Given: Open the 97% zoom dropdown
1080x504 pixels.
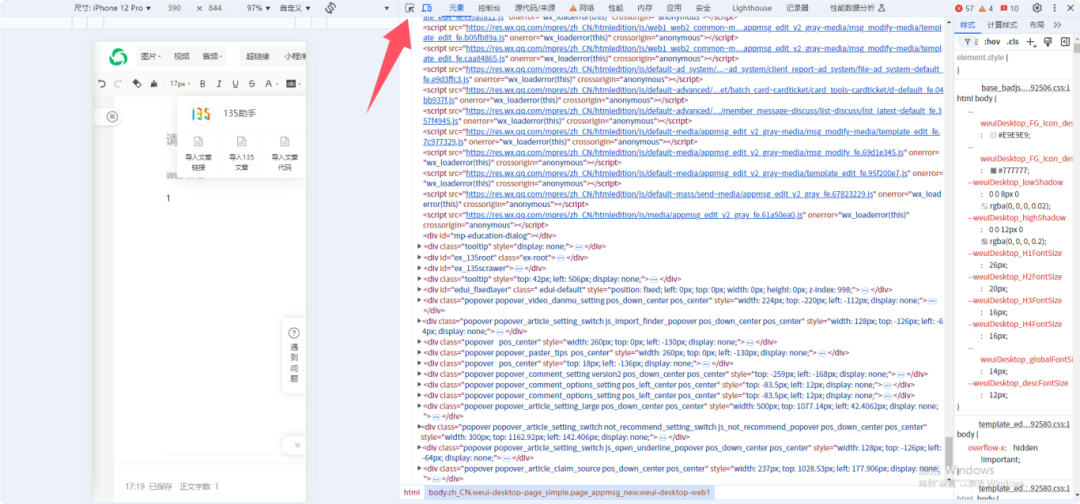Looking at the screenshot, I should coord(257,8).
